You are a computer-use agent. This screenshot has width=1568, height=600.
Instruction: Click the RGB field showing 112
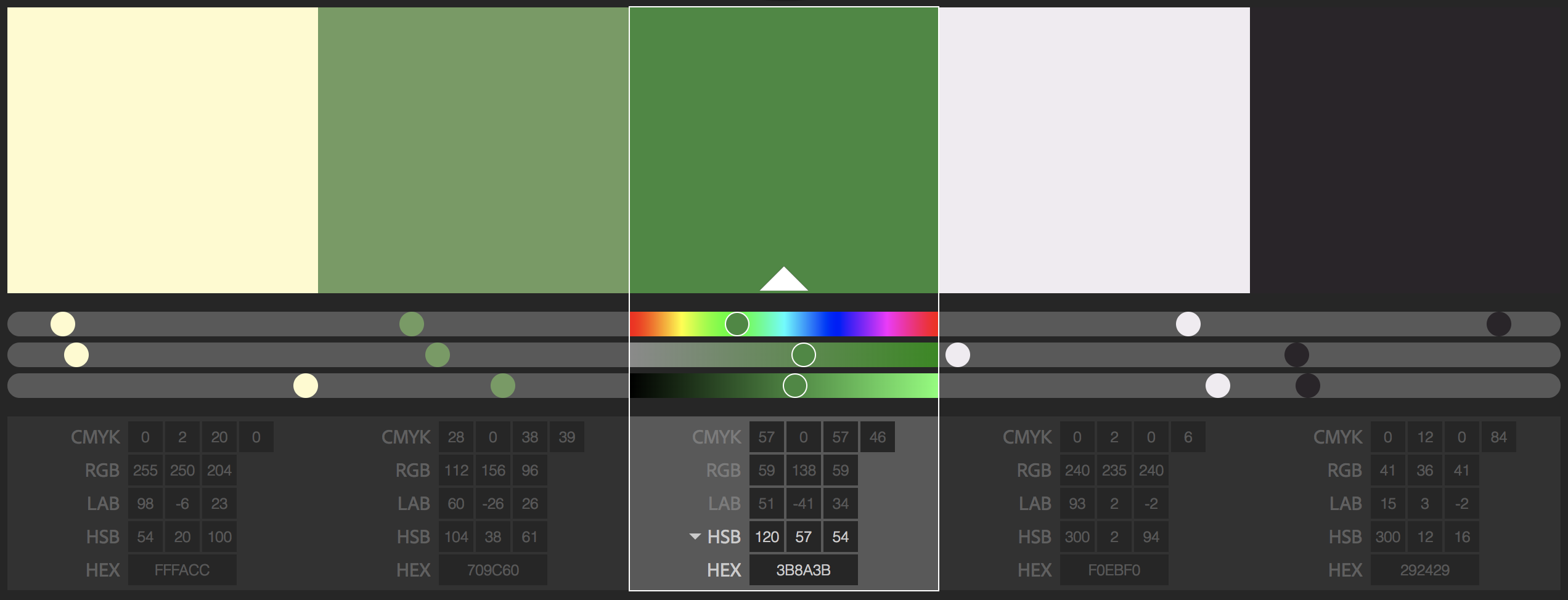(x=456, y=470)
